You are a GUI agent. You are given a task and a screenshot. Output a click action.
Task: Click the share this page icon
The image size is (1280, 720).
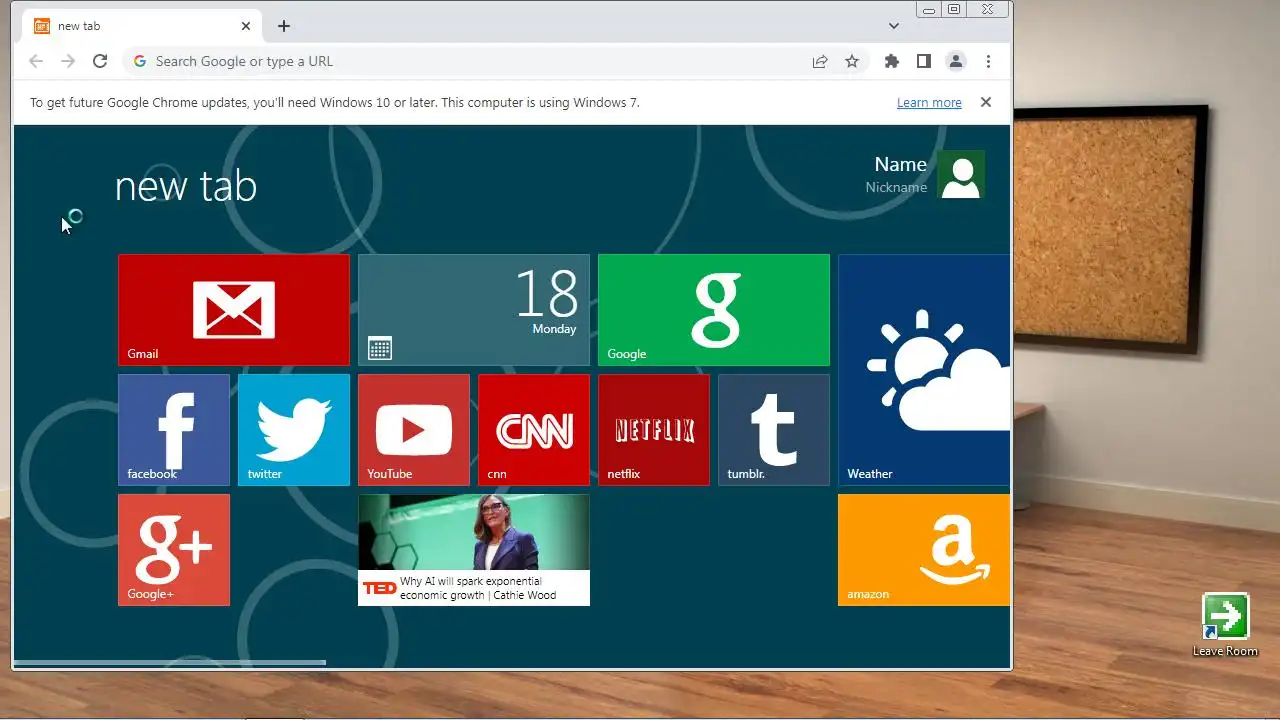(x=820, y=61)
